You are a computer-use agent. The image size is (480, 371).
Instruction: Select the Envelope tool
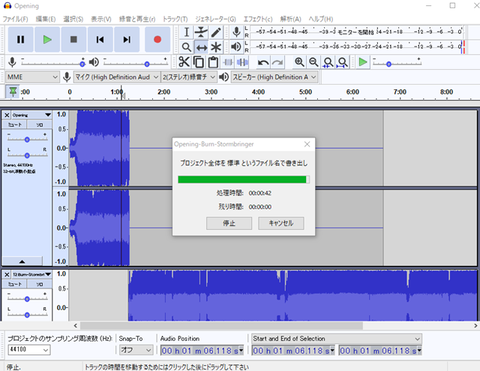click(201, 32)
